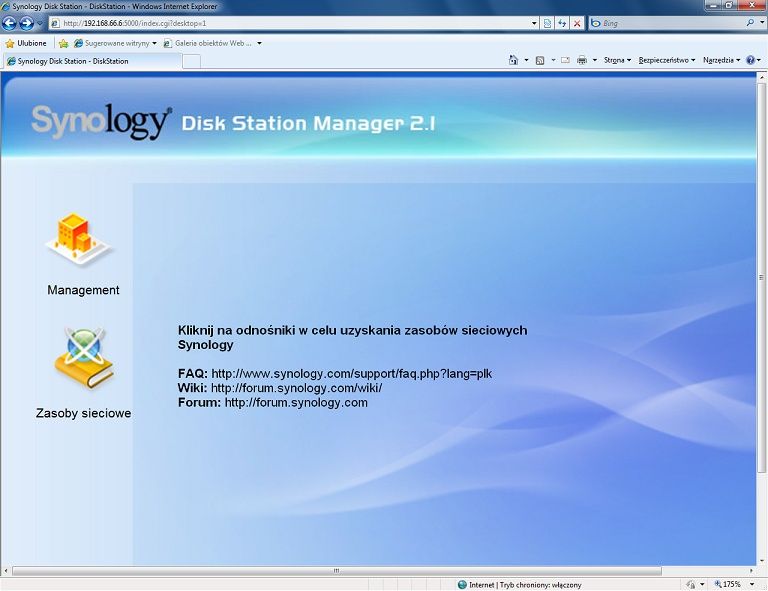Expand the Home button dropdown arrow
The height and width of the screenshot is (591, 768).
(526, 60)
